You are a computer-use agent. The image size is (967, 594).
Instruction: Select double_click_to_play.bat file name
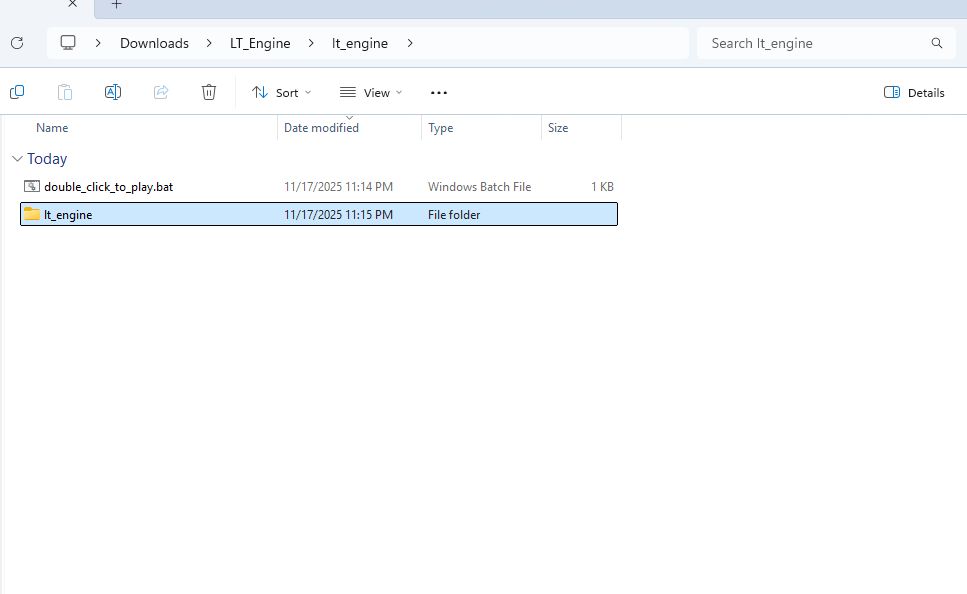tap(109, 187)
